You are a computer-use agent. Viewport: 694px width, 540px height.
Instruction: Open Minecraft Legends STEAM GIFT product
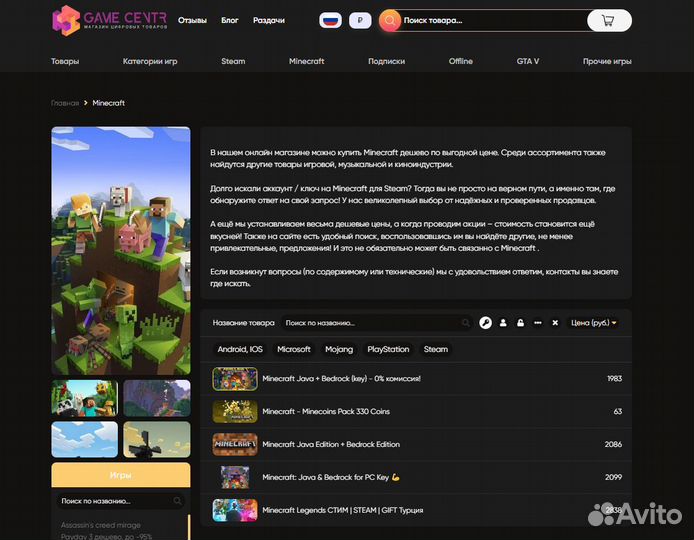pyautogui.click(x=343, y=510)
